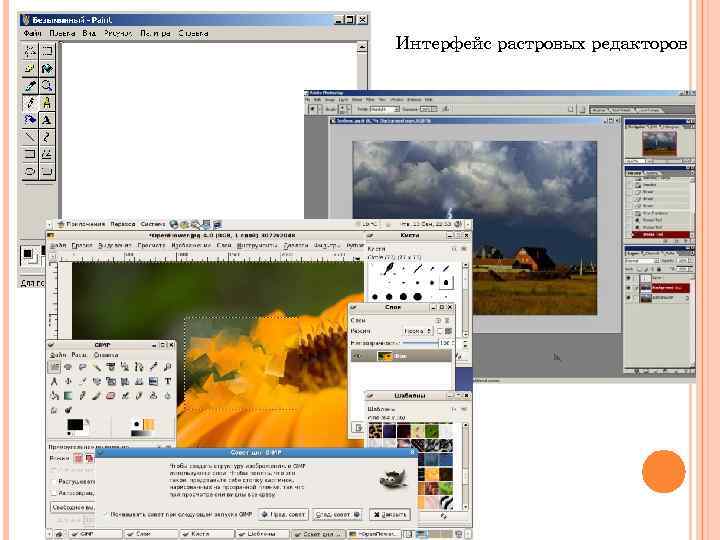
Task: Pick the Curve tool in Paint
Action: point(46,137)
